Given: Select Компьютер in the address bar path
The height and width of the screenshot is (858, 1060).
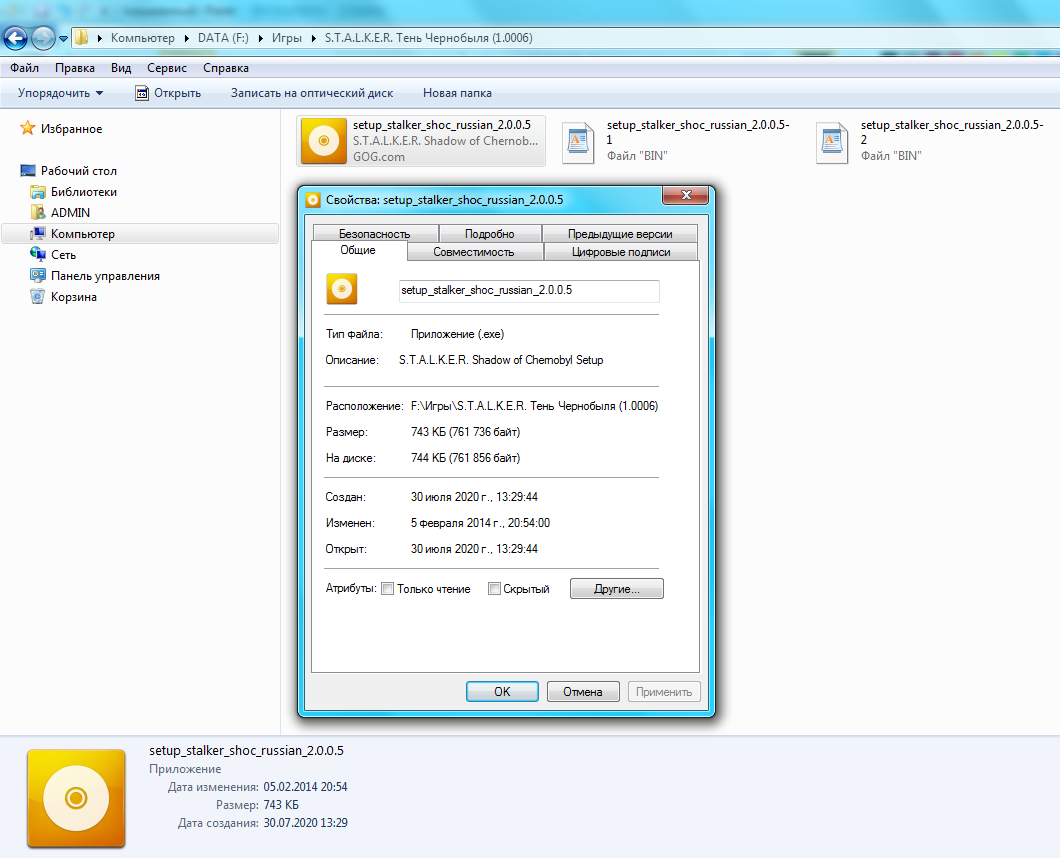Looking at the screenshot, I should (143, 38).
